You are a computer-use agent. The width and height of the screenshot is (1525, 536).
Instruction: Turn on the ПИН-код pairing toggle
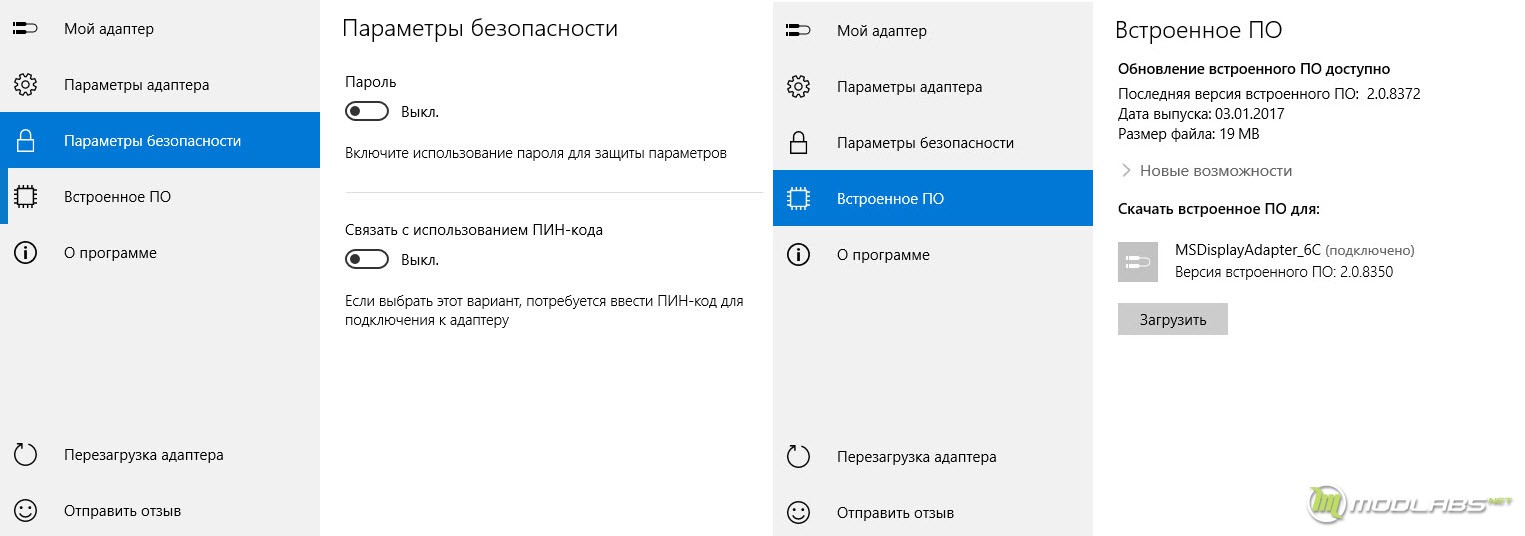367,260
